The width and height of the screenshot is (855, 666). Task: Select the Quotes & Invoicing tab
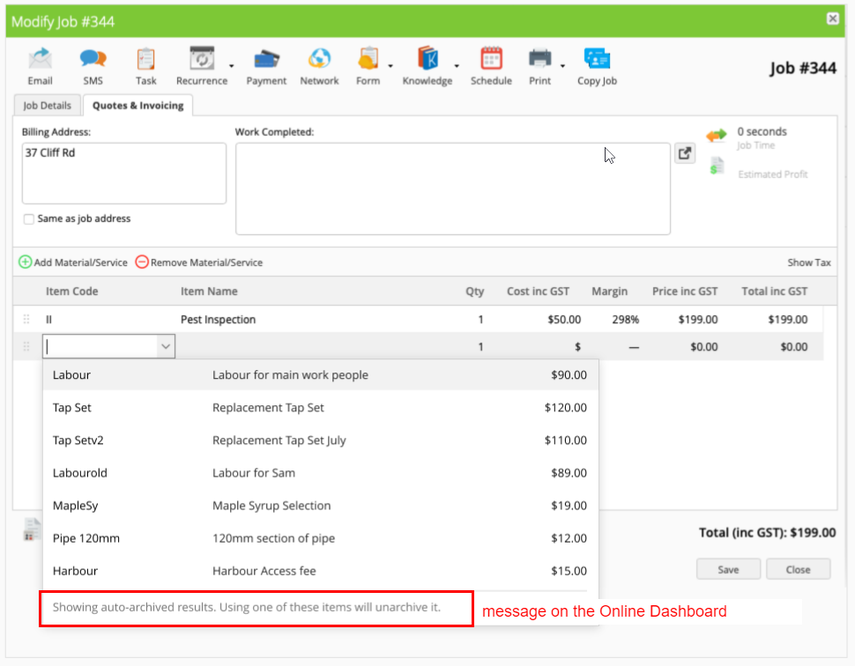[x=138, y=105]
